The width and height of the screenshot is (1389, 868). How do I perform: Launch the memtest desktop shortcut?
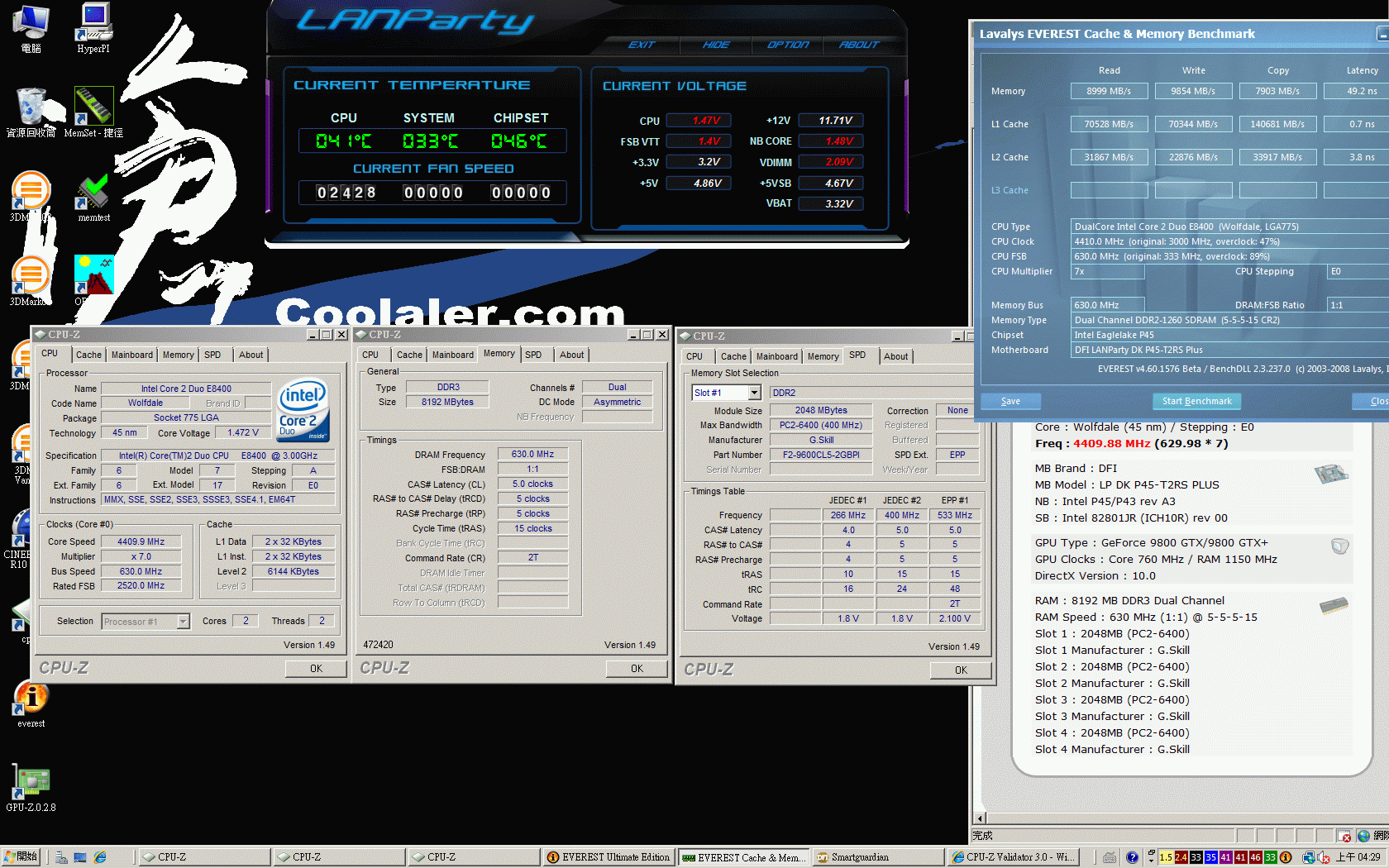tap(93, 198)
